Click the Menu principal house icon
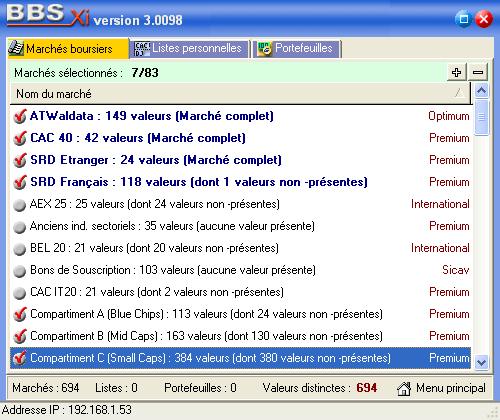This screenshot has height=420, width=500. pyautogui.click(x=404, y=389)
